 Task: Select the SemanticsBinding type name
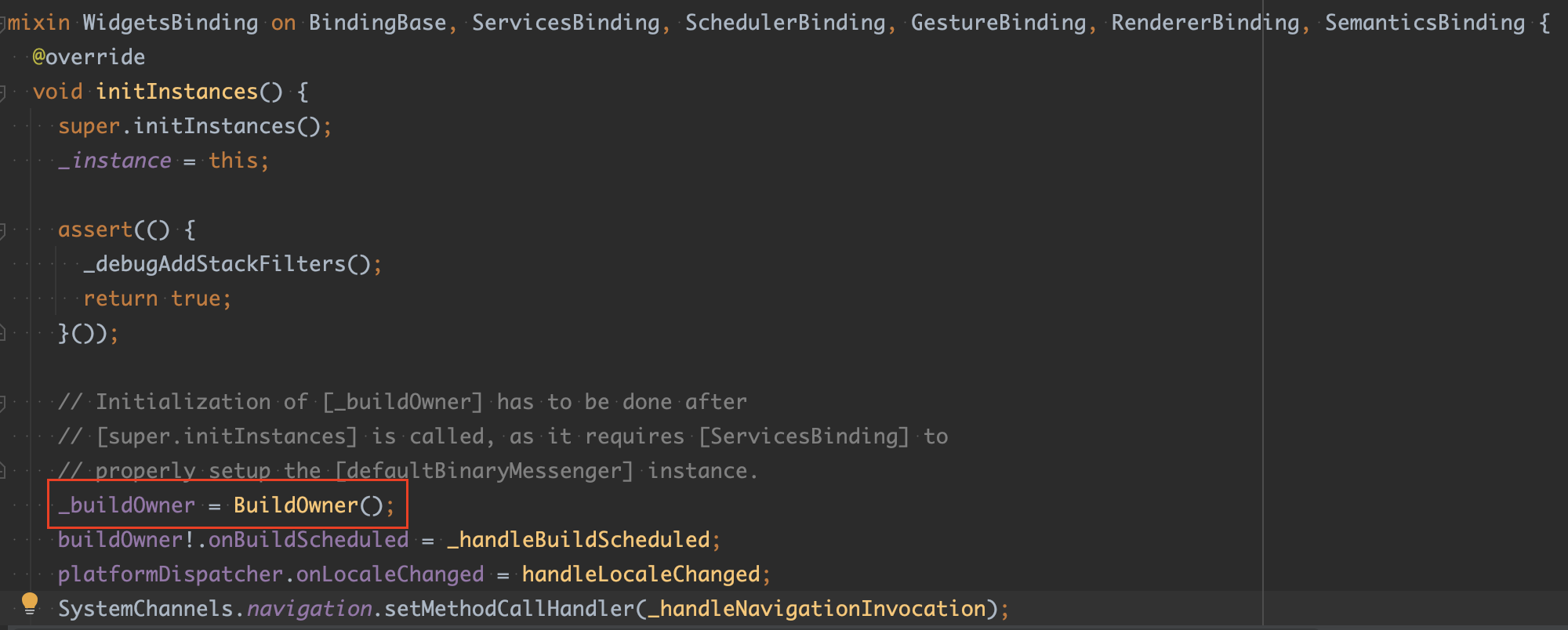tap(1425, 23)
